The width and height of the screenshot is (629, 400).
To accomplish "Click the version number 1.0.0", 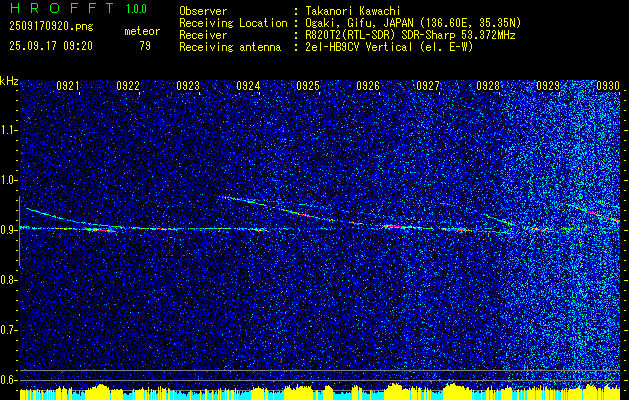I will [x=136, y=8].
